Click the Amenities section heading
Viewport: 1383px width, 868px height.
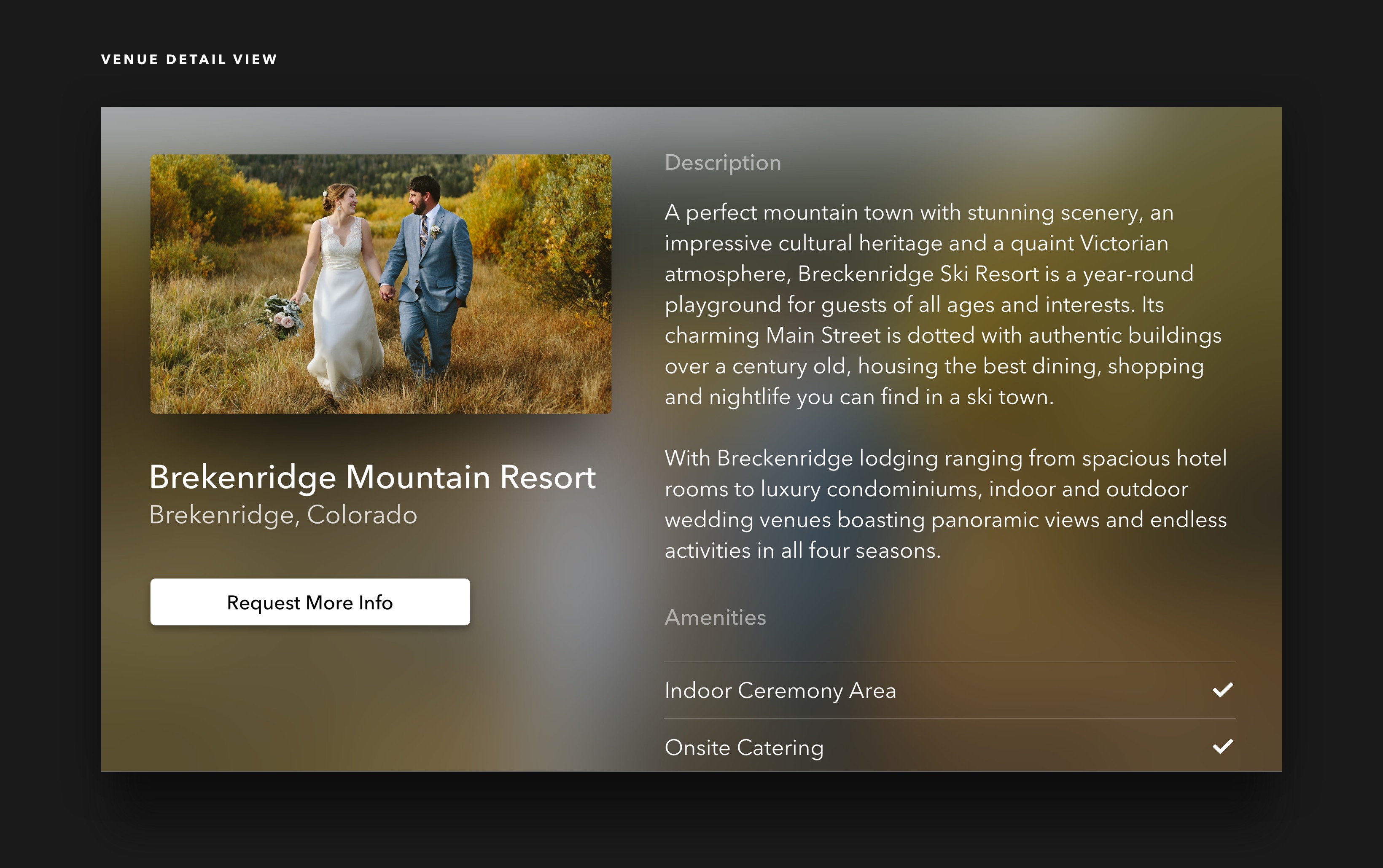pos(715,617)
